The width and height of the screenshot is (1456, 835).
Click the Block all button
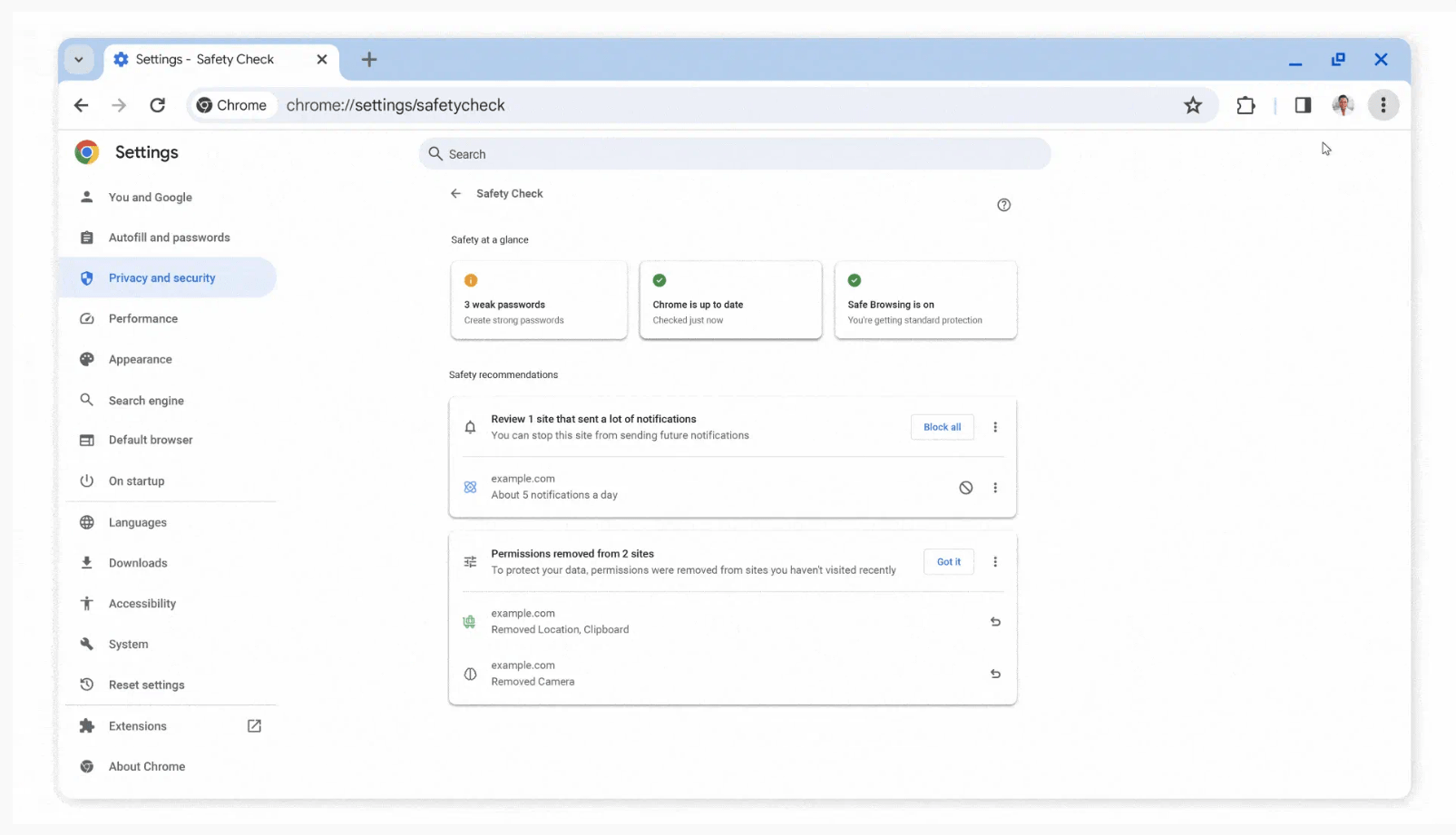942,427
